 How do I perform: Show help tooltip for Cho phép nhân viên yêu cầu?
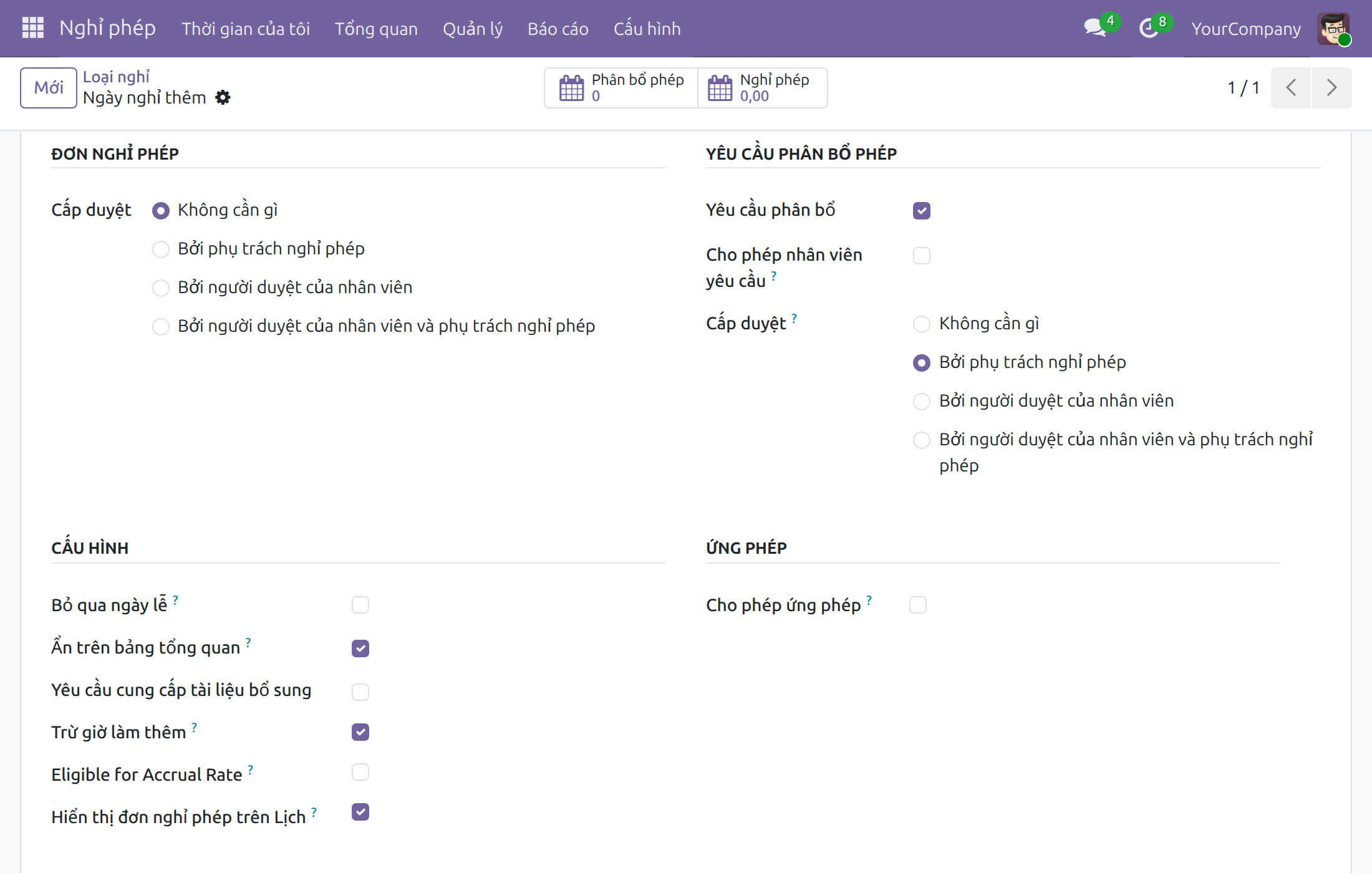coord(773,276)
